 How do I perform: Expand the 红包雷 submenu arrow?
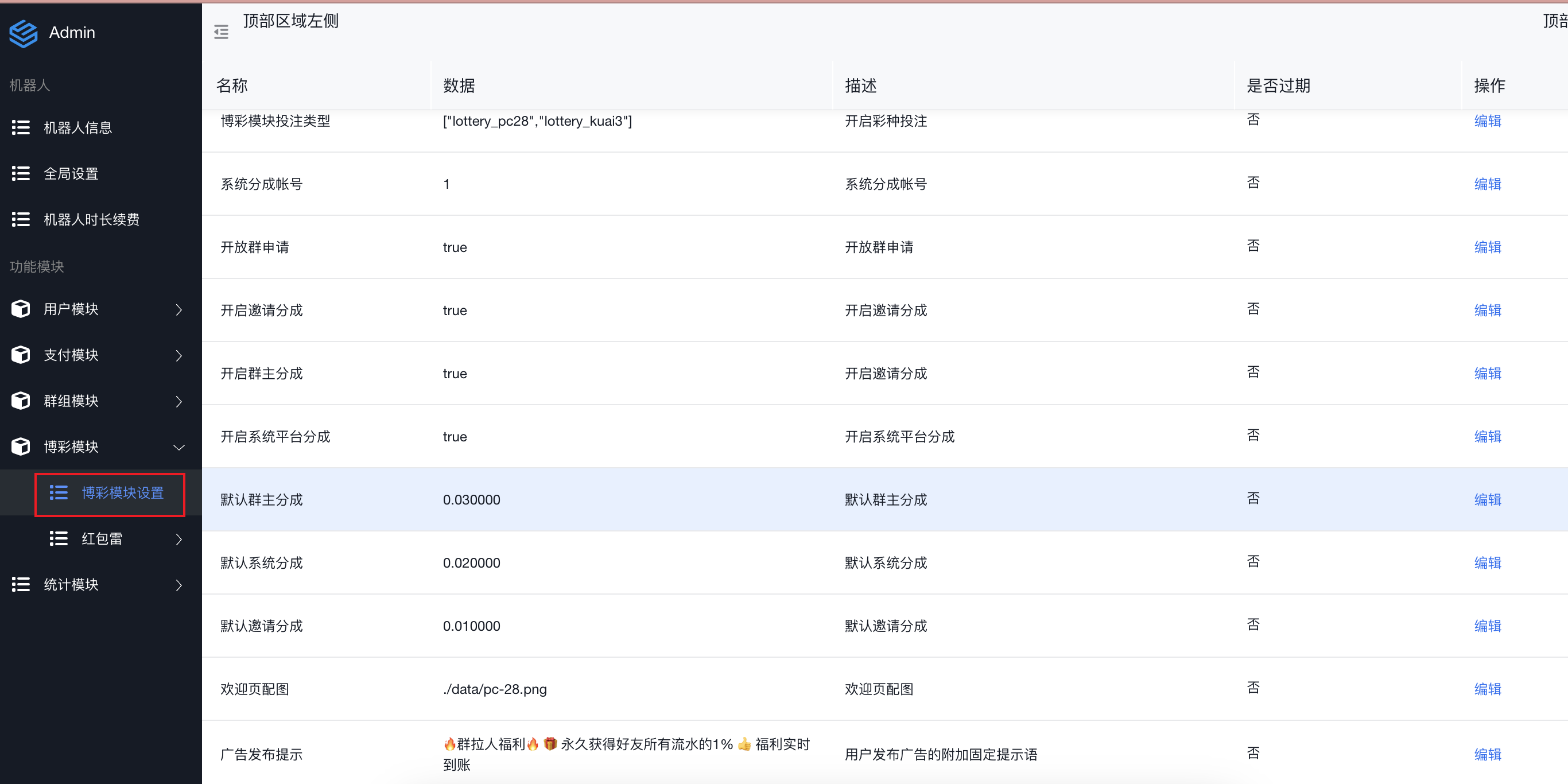178,539
